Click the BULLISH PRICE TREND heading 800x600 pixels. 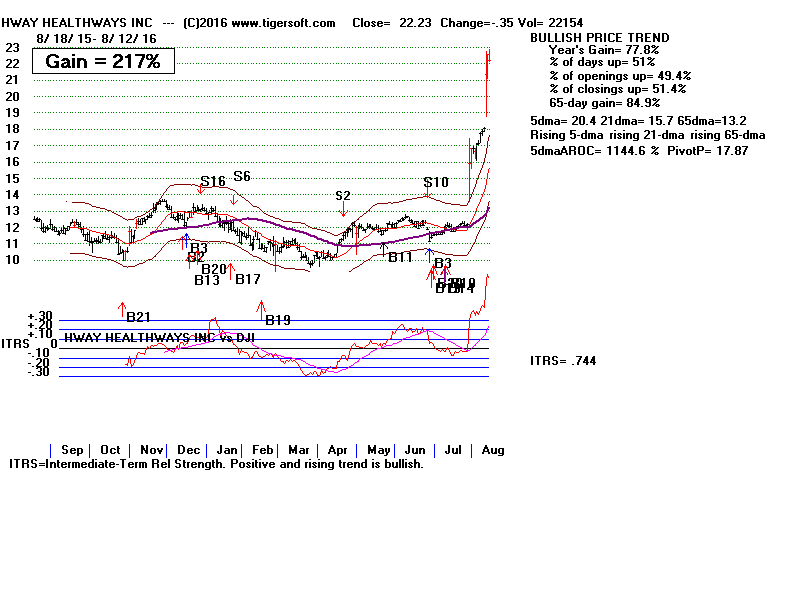coord(599,37)
